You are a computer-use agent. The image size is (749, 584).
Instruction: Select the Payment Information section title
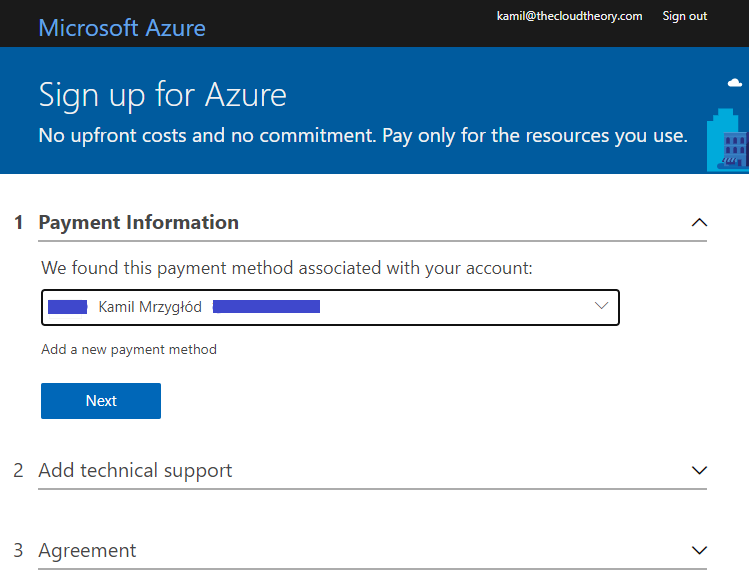pyautogui.click(x=138, y=222)
